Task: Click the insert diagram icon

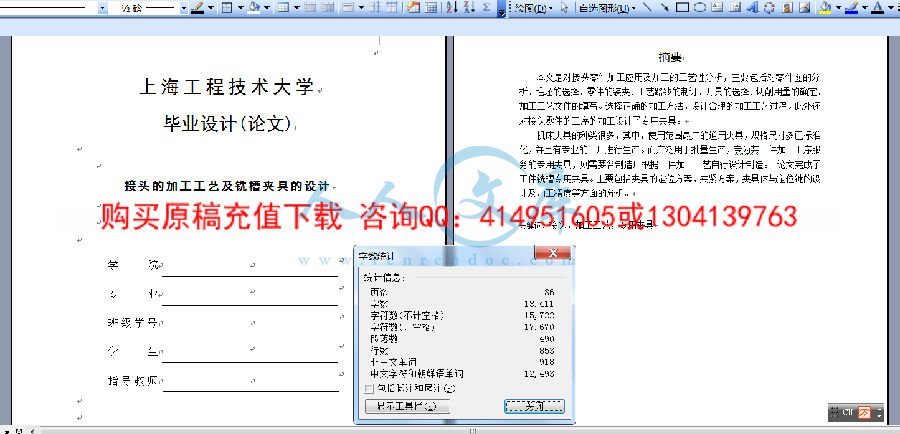Action: pos(770,7)
